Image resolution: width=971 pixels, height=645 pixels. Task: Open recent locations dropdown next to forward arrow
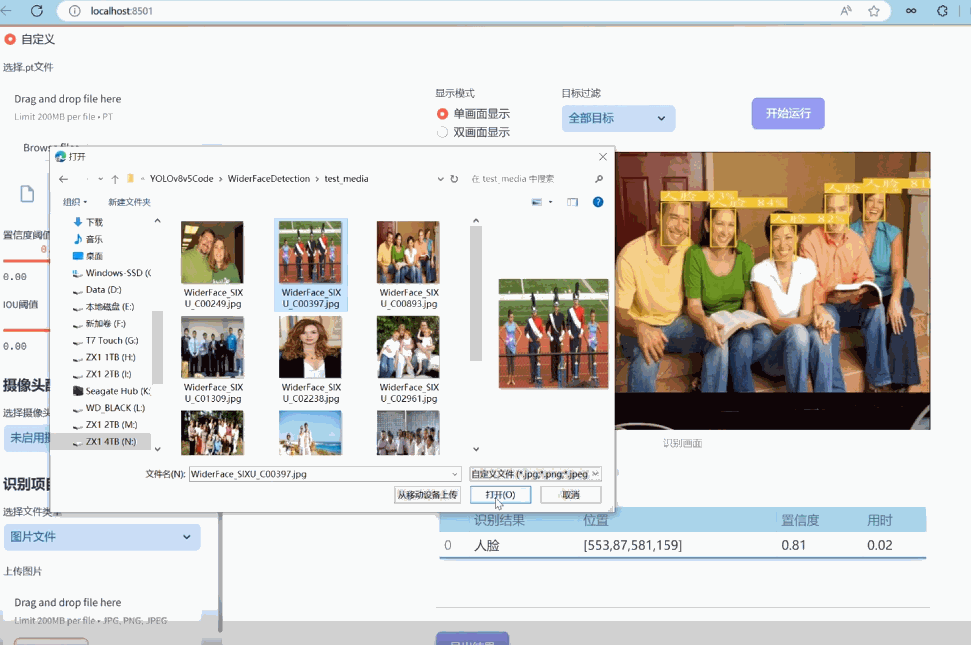100,179
